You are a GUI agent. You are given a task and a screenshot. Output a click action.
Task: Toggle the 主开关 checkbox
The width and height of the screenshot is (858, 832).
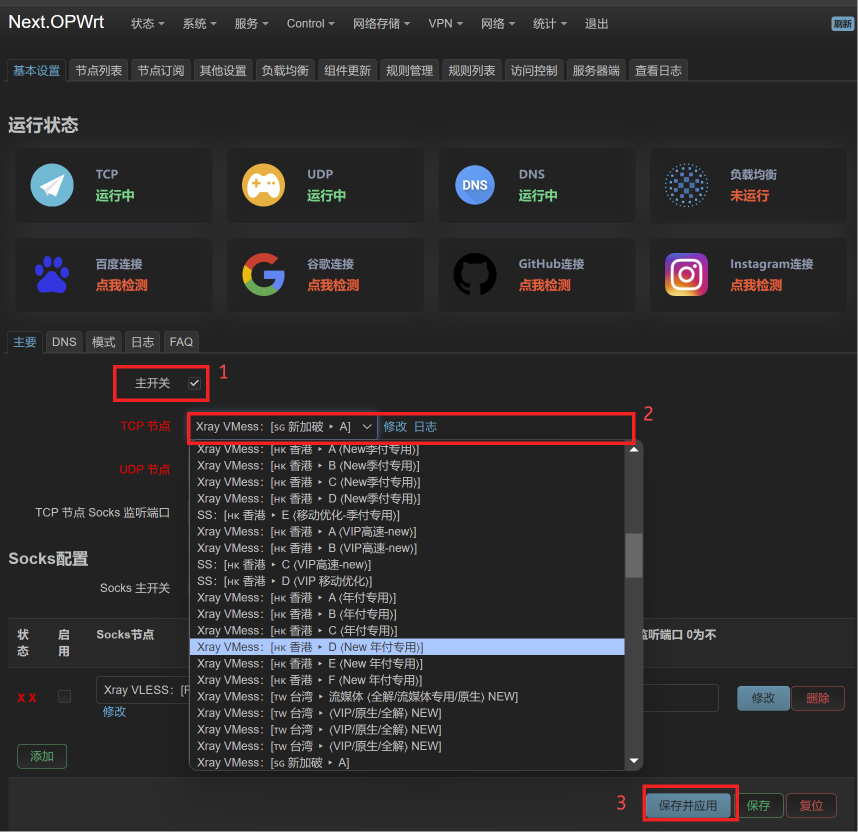tap(194, 383)
